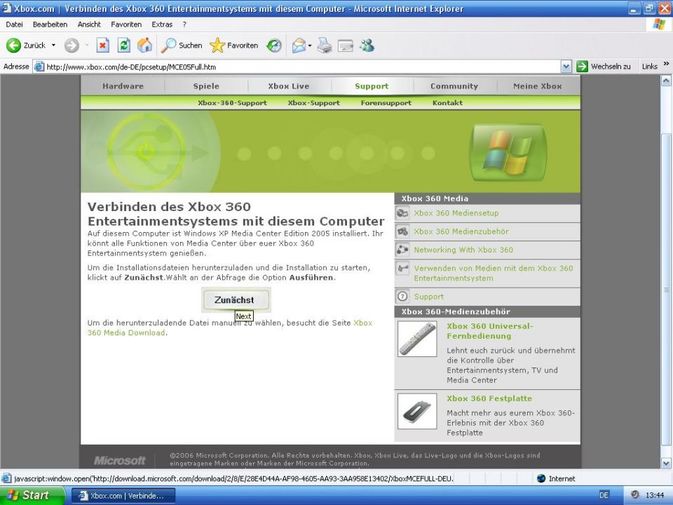The image size is (673, 505).
Task: Click the Xbox.com taskbar window button
Action: pyautogui.click(x=123, y=496)
